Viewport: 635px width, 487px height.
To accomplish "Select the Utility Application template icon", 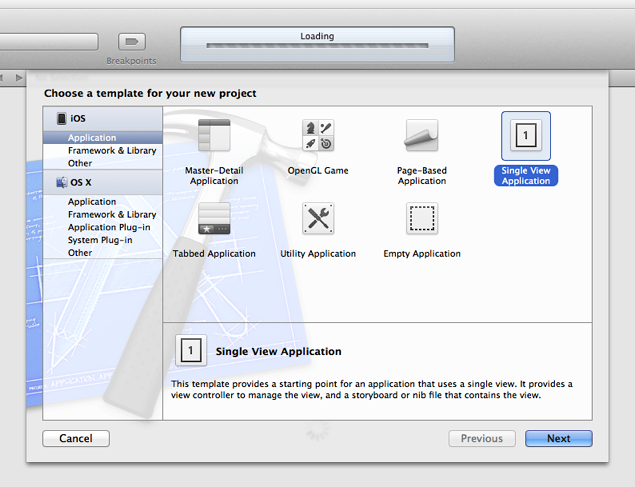I will pyautogui.click(x=318, y=219).
